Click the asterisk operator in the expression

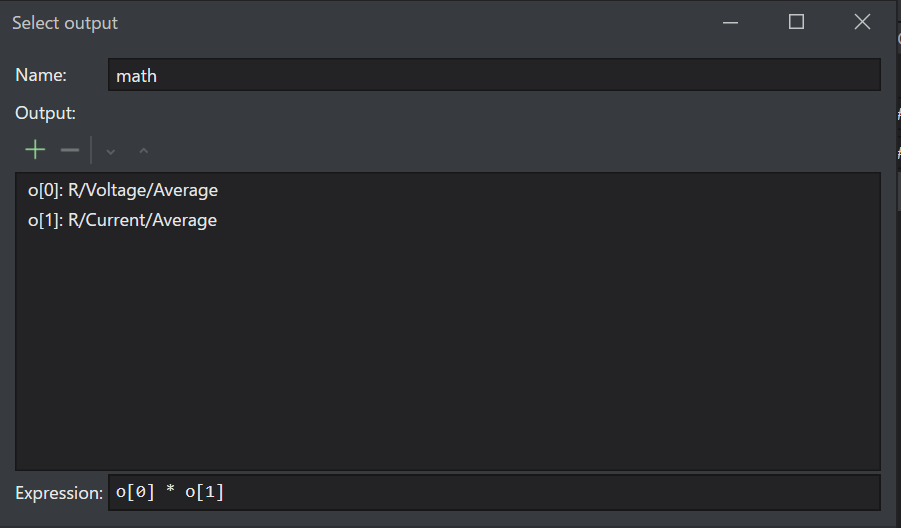coord(170,491)
